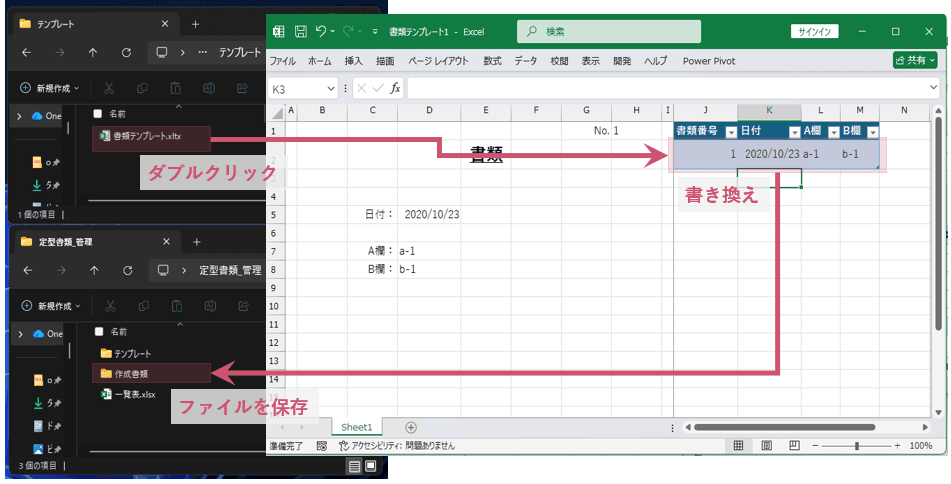This screenshot has height=484, width=951.
Task: Expand OneDrive in the upper Explorer navigation pane
Action: [20, 116]
